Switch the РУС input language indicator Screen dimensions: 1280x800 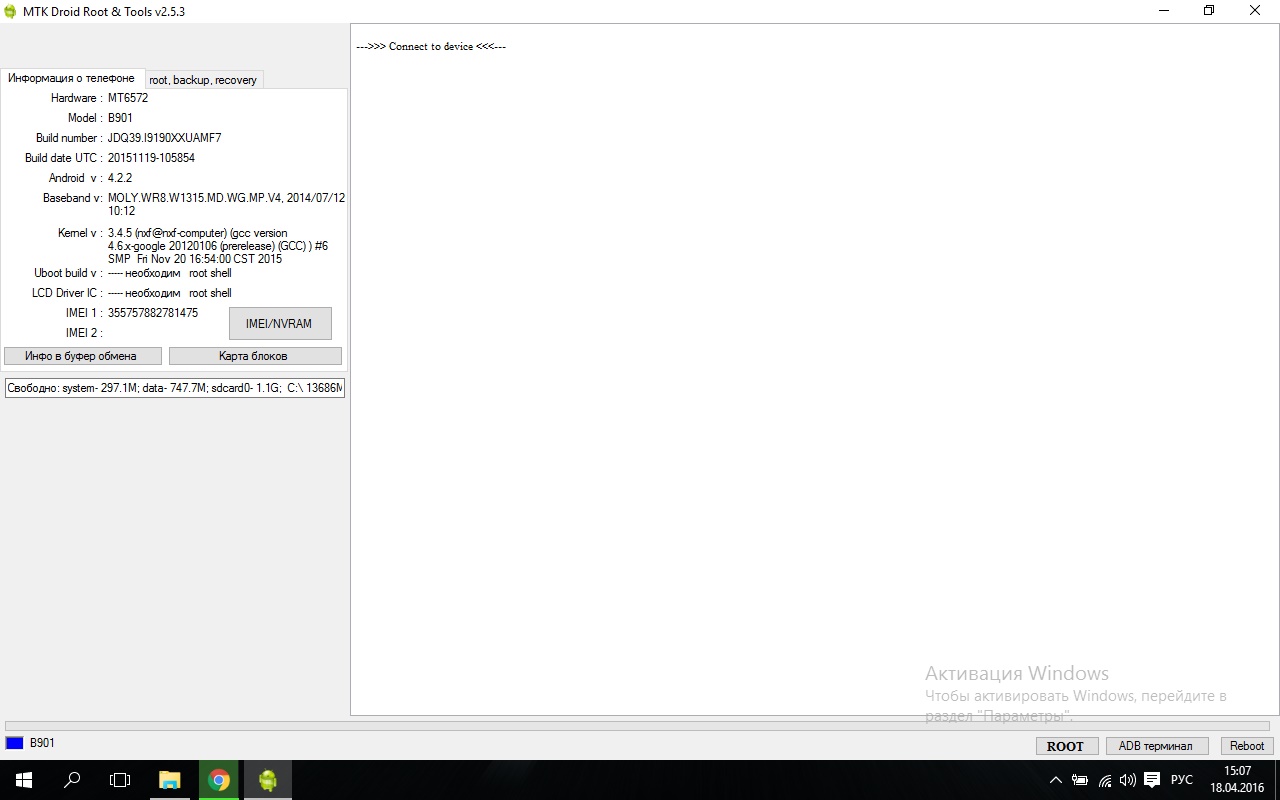coord(1182,780)
